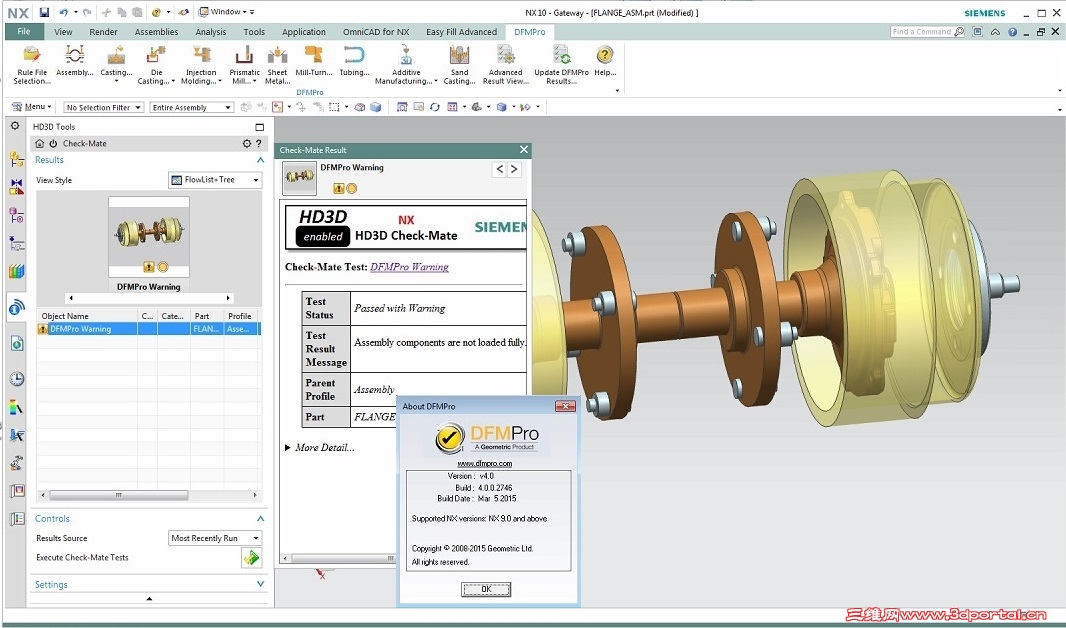Click the Find a Command search icon
The width and height of the screenshot is (1066, 628).
[x=959, y=31]
